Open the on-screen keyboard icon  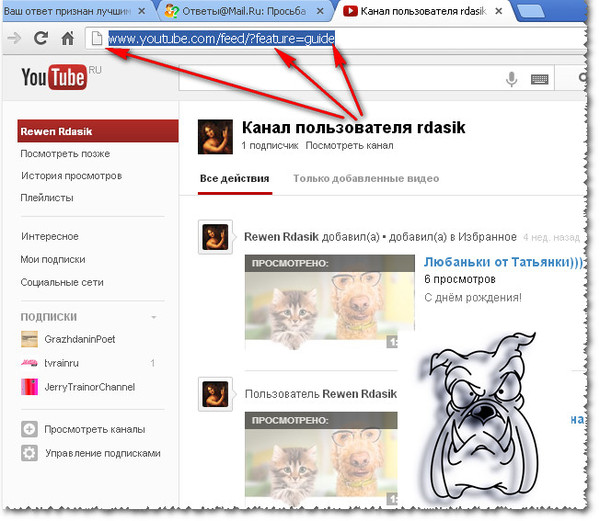(540, 79)
